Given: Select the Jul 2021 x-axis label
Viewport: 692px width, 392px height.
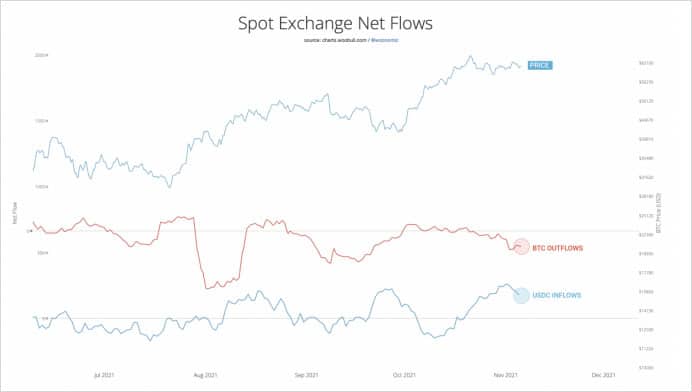Looking at the screenshot, I should click(104, 375).
